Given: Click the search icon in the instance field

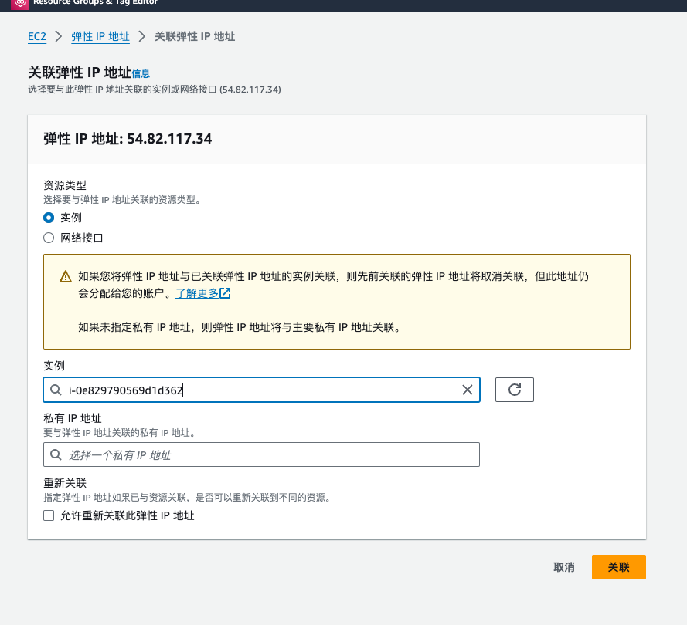Looking at the screenshot, I should 55,390.
